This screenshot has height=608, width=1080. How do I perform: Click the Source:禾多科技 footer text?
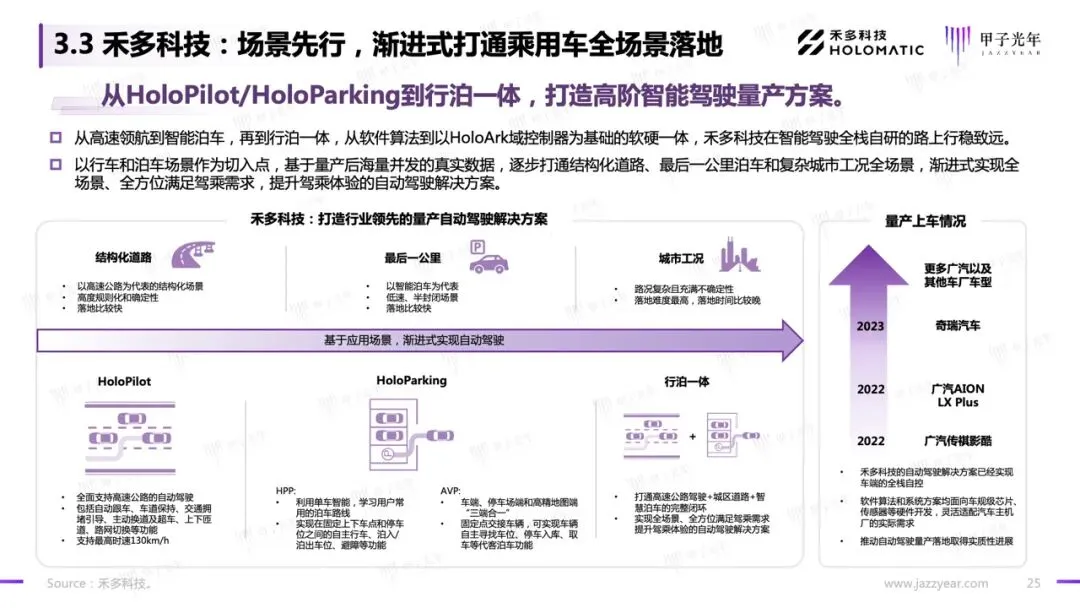99,583
